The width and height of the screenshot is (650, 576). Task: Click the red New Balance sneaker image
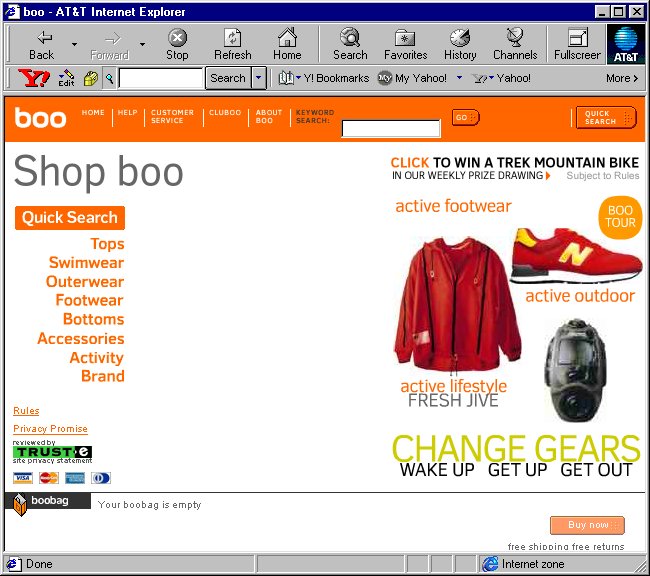(x=577, y=255)
